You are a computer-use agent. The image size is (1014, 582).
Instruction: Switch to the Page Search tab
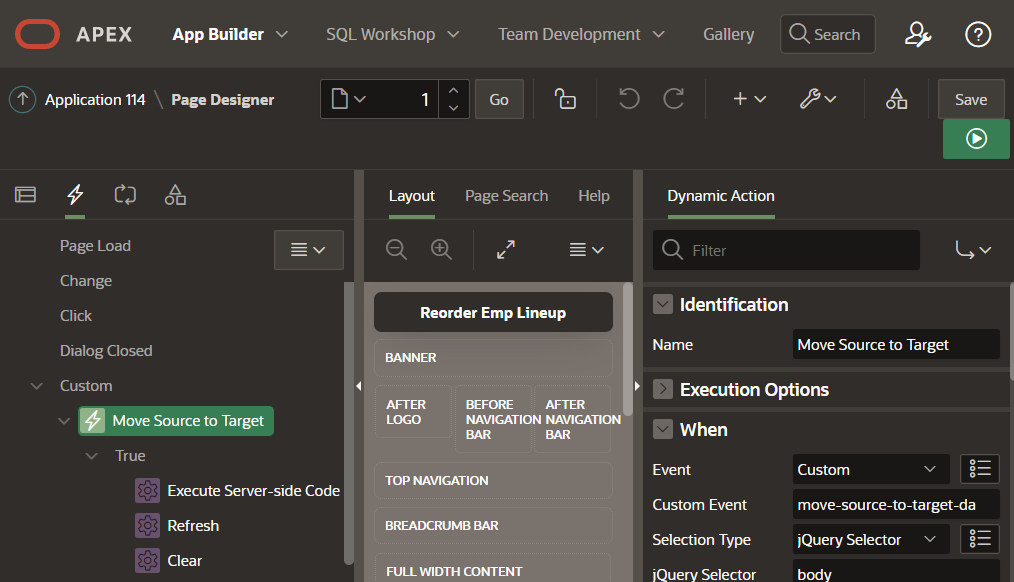click(x=506, y=196)
